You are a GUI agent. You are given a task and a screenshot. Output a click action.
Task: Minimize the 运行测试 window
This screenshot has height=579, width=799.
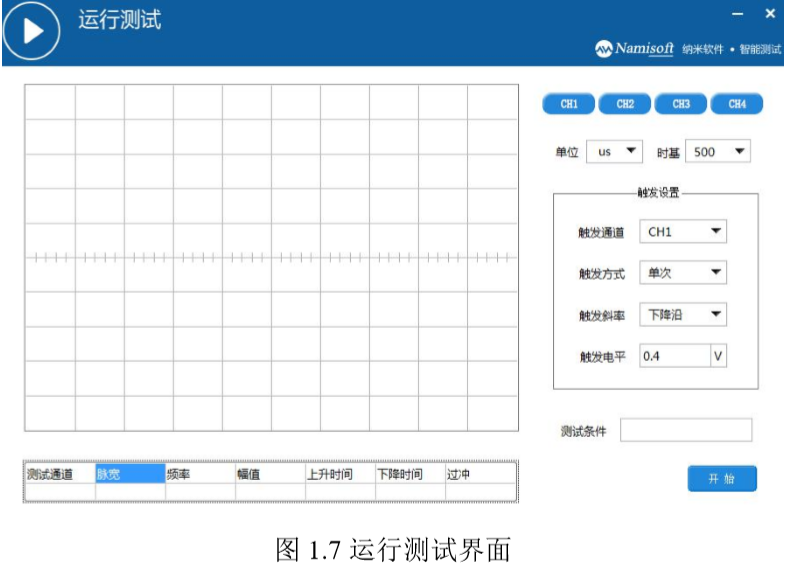738,14
